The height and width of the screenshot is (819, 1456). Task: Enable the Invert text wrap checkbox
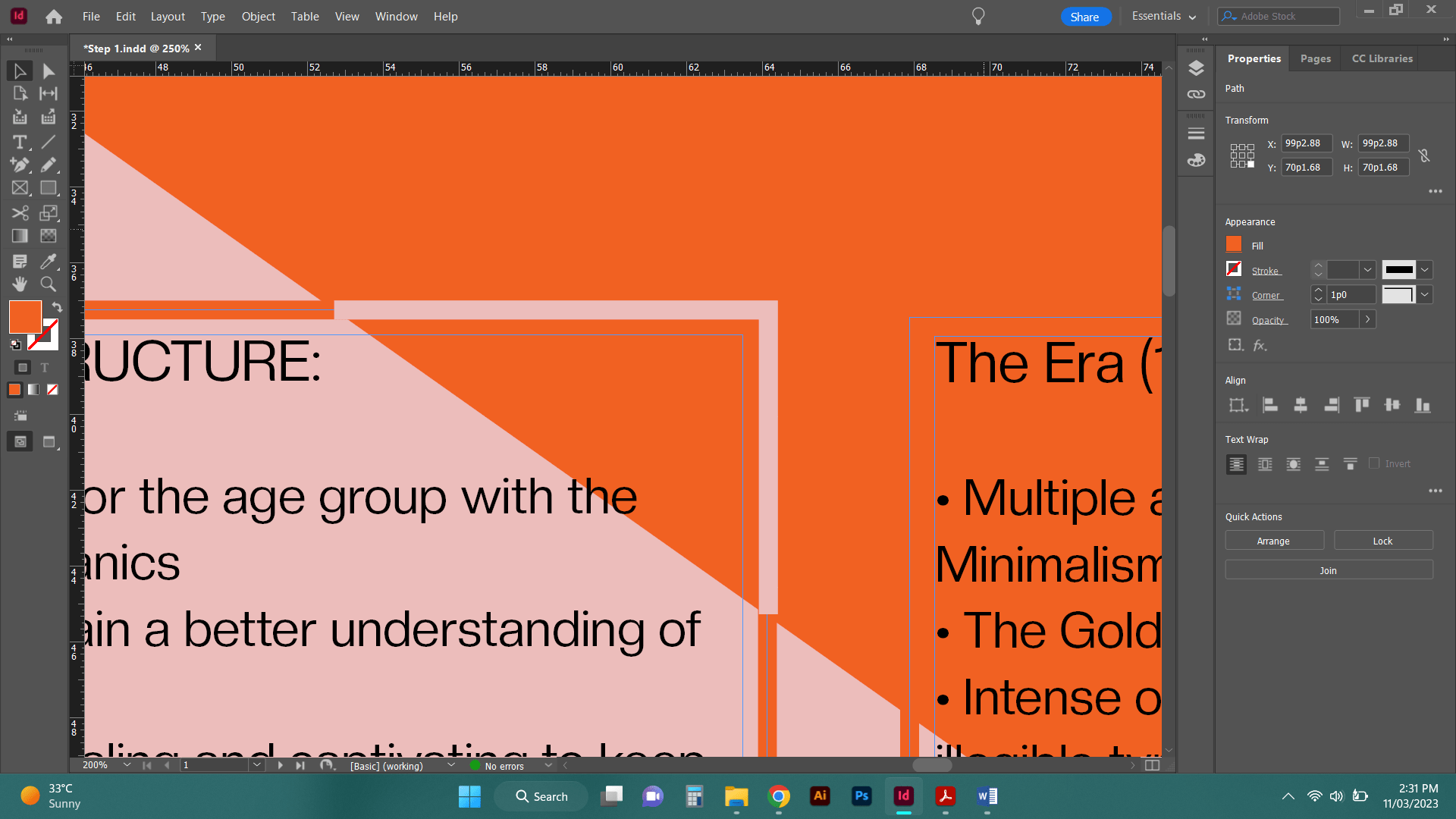pyautogui.click(x=1374, y=463)
